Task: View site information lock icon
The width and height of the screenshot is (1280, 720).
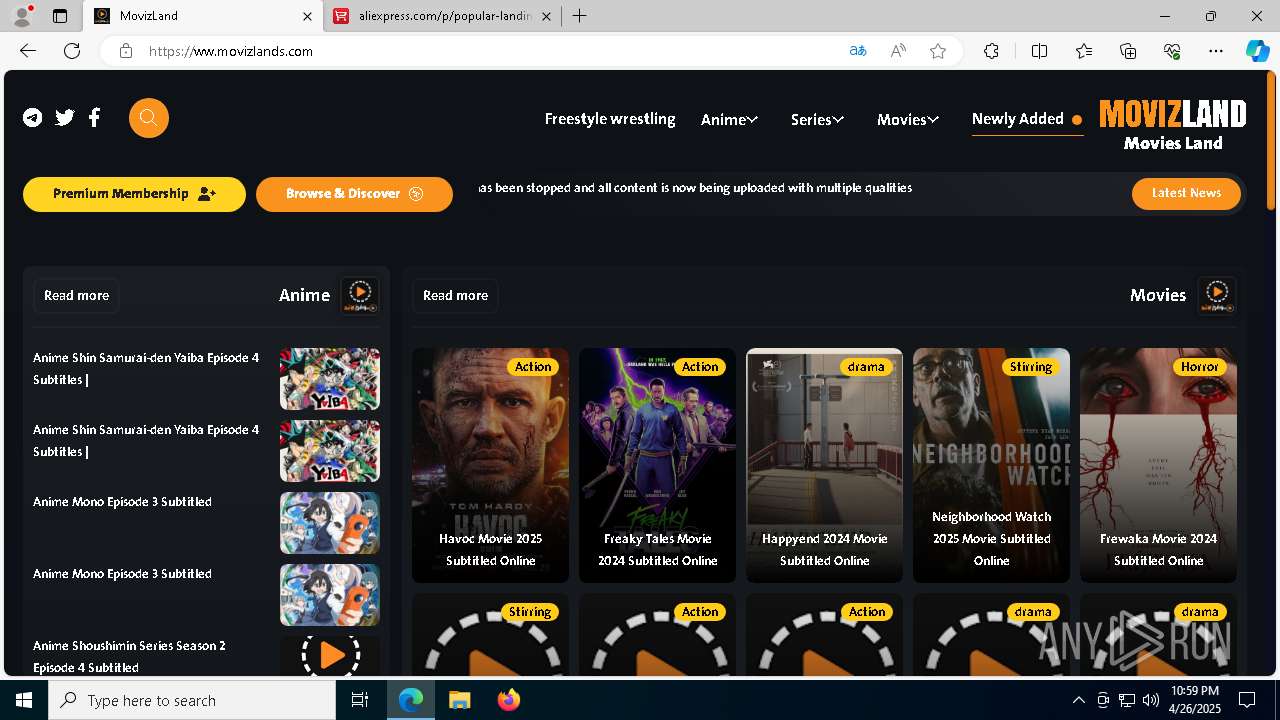Action: tap(125, 51)
